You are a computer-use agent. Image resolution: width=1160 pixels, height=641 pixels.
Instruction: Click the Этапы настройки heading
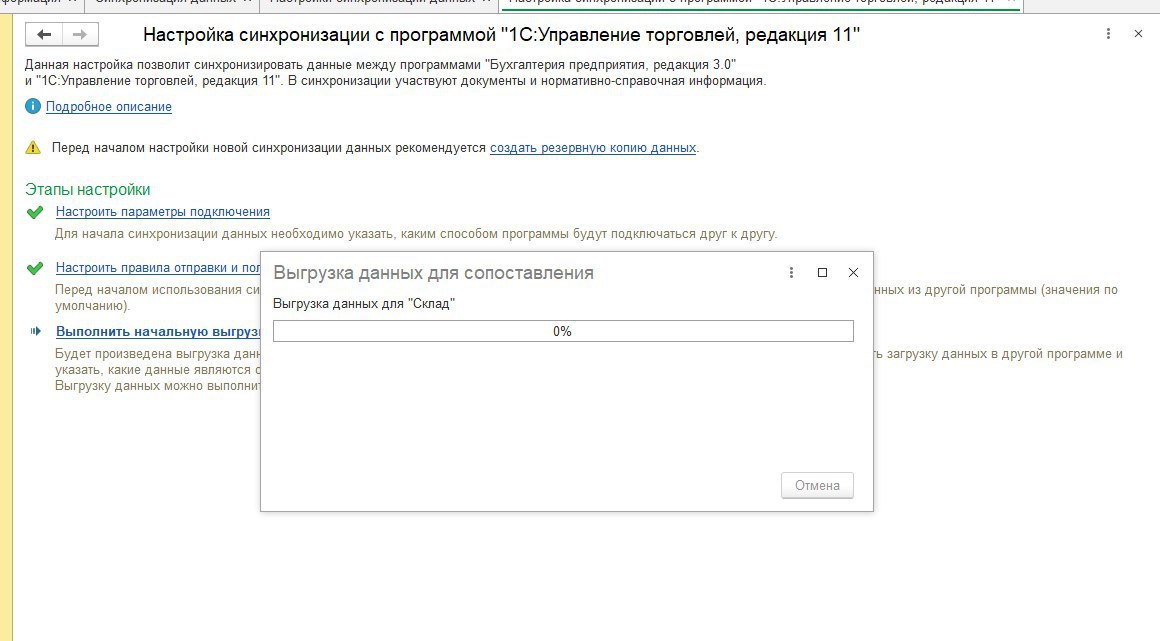pos(87,189)
